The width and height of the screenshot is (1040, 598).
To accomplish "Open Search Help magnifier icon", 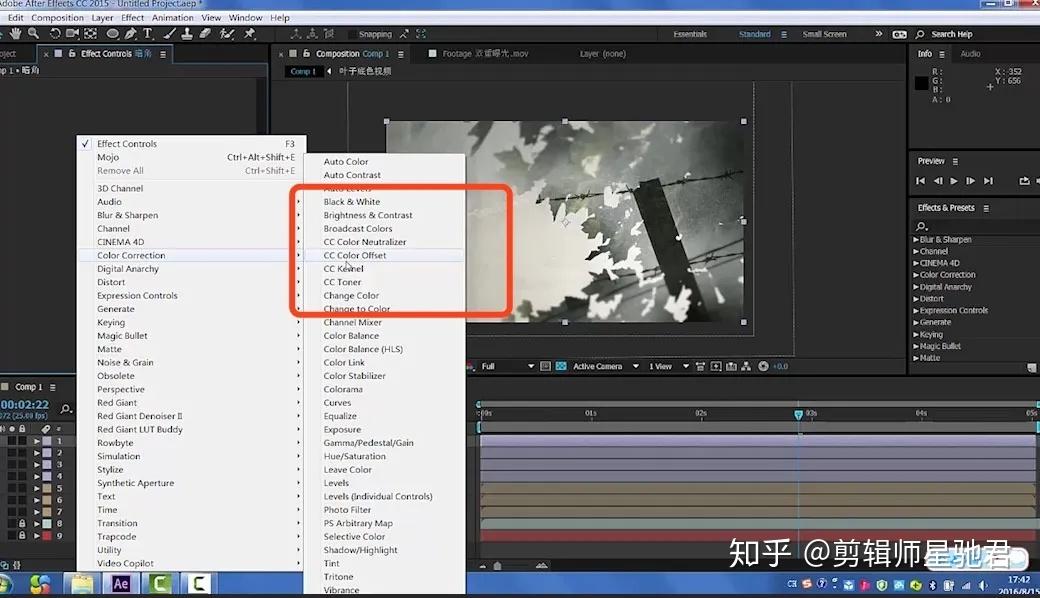I will 920,34.
